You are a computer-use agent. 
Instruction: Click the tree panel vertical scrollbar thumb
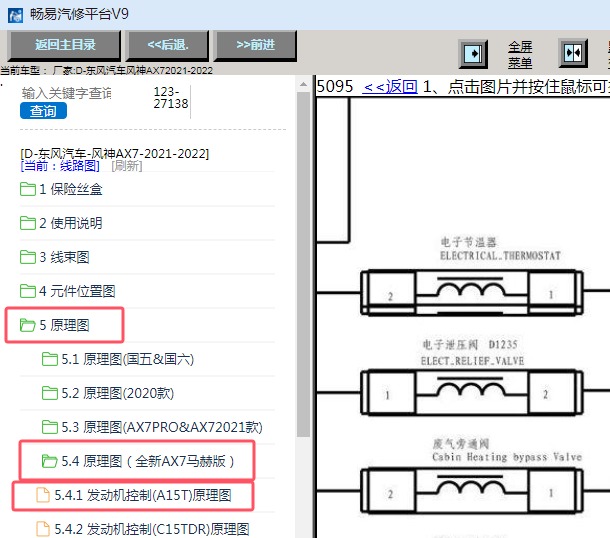[303, 265]
